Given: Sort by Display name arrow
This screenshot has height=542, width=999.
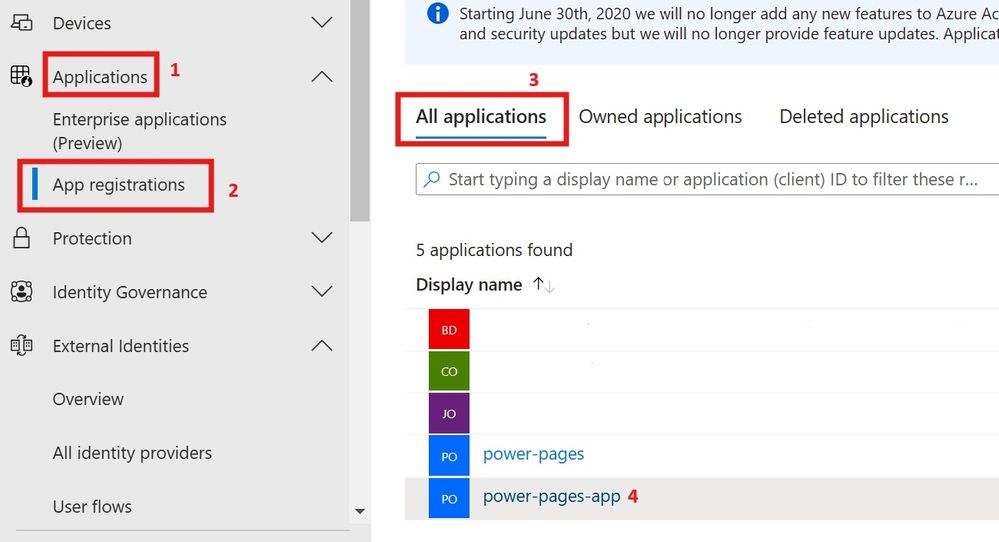Looking at the screenshot, I should click(x=543, y=285).
